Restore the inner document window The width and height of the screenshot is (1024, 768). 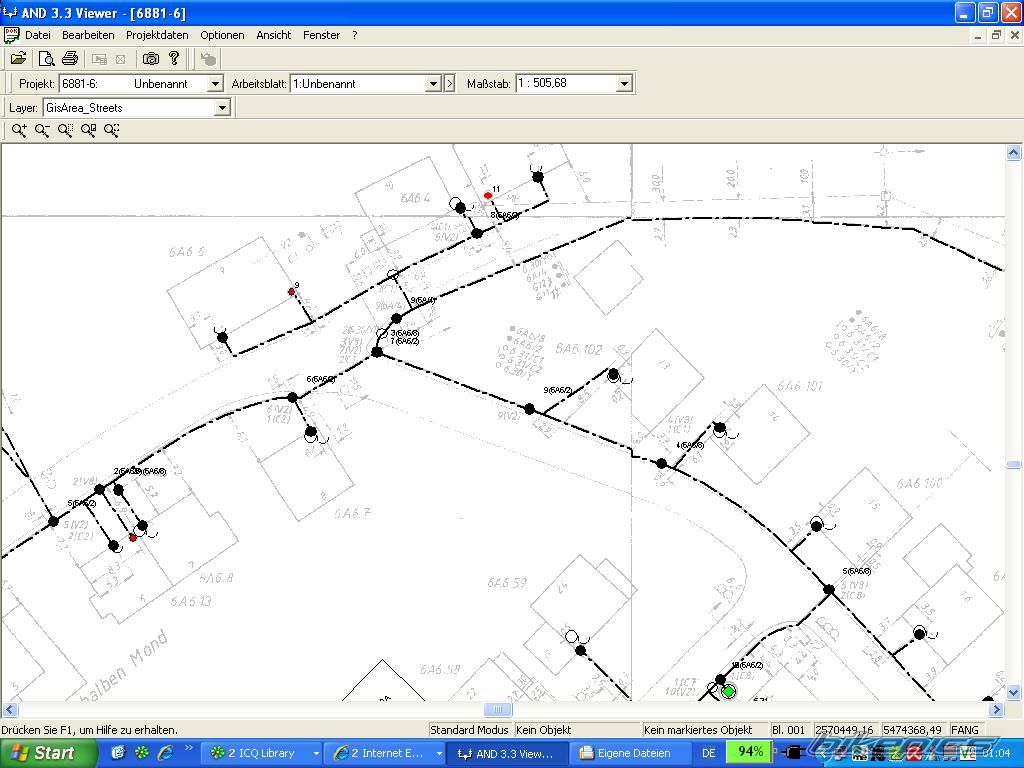click(x=996, y=35)
